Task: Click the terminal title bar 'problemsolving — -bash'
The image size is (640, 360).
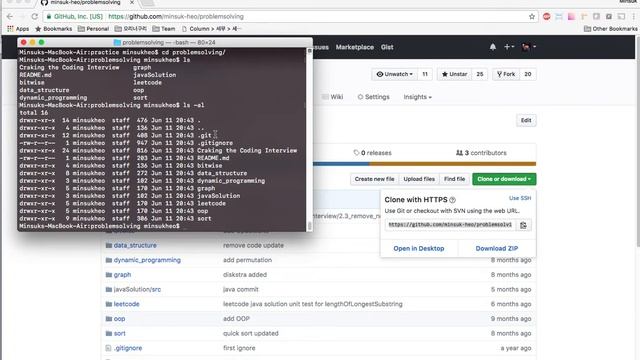Action: [x=165, y=42]
